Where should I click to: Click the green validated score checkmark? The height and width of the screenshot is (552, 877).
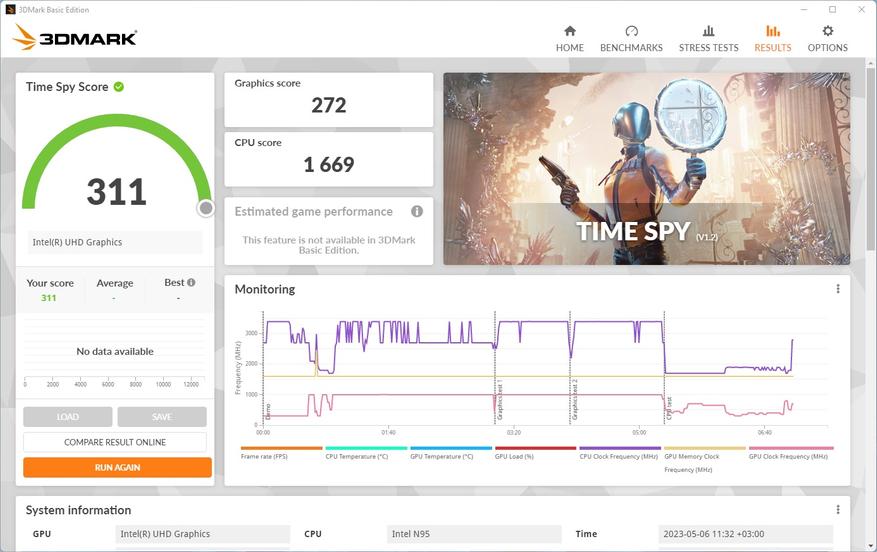click(x=119, y=87)
